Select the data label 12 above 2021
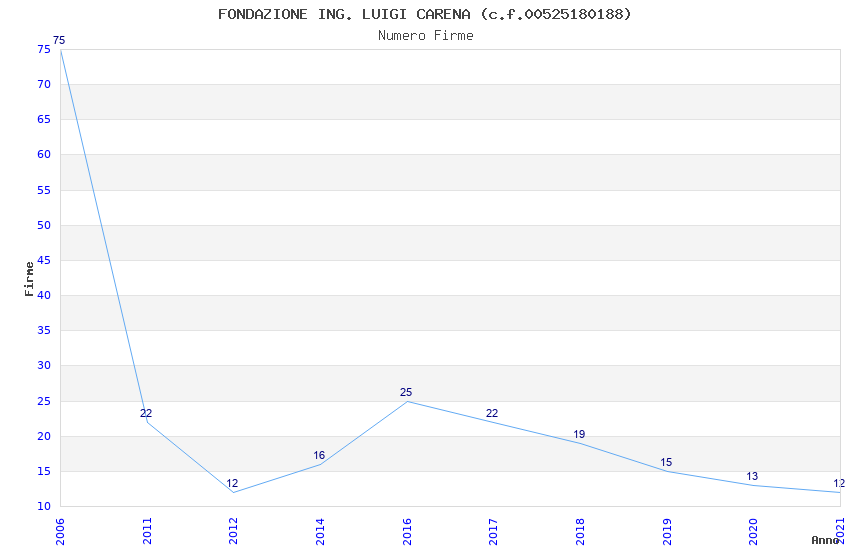850x550 pixels. coord(839,483)
